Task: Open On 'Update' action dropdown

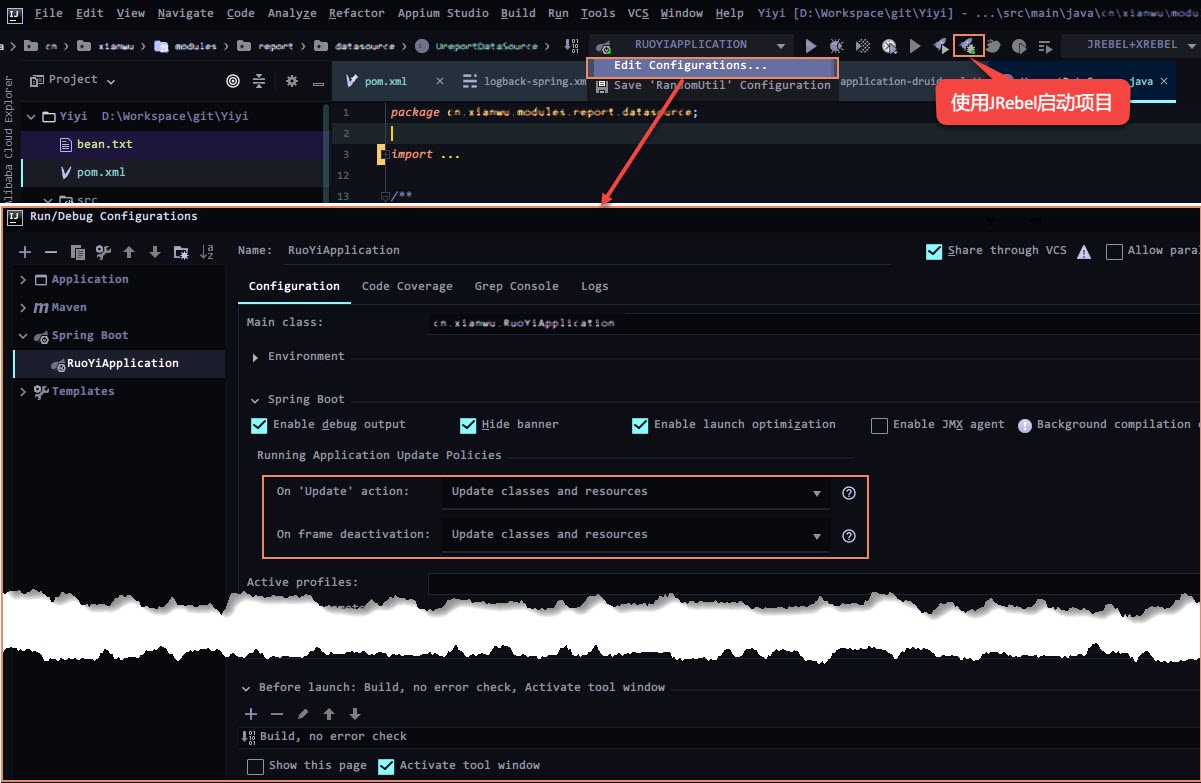Action: click(x=636, y=492)
